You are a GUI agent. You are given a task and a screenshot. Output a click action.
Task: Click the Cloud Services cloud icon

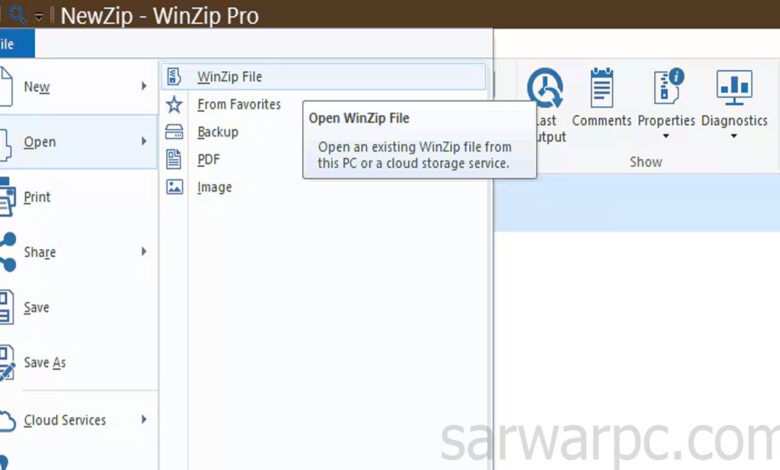[x=7, y=421]
